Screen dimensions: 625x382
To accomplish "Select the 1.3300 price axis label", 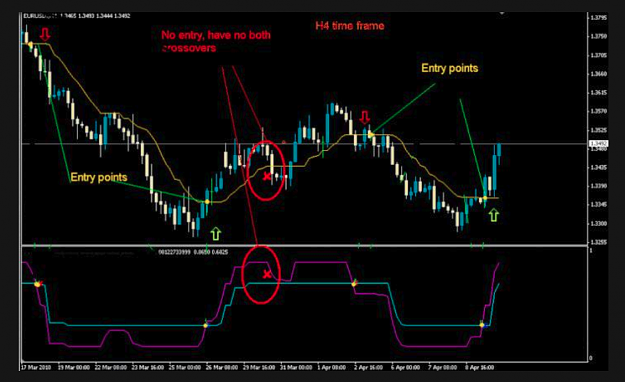I will [598, 223].
